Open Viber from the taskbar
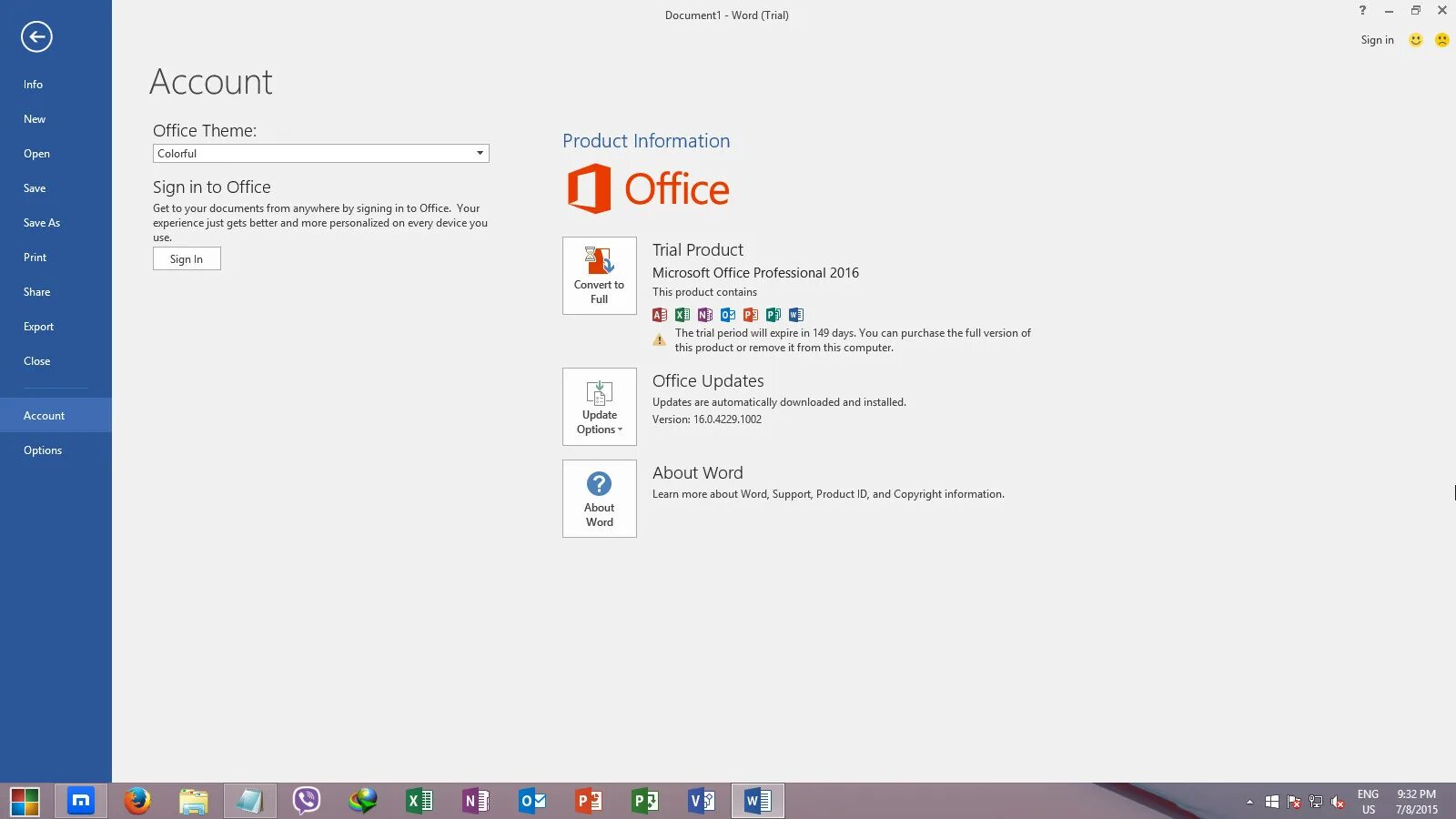 tap(307, 801)
